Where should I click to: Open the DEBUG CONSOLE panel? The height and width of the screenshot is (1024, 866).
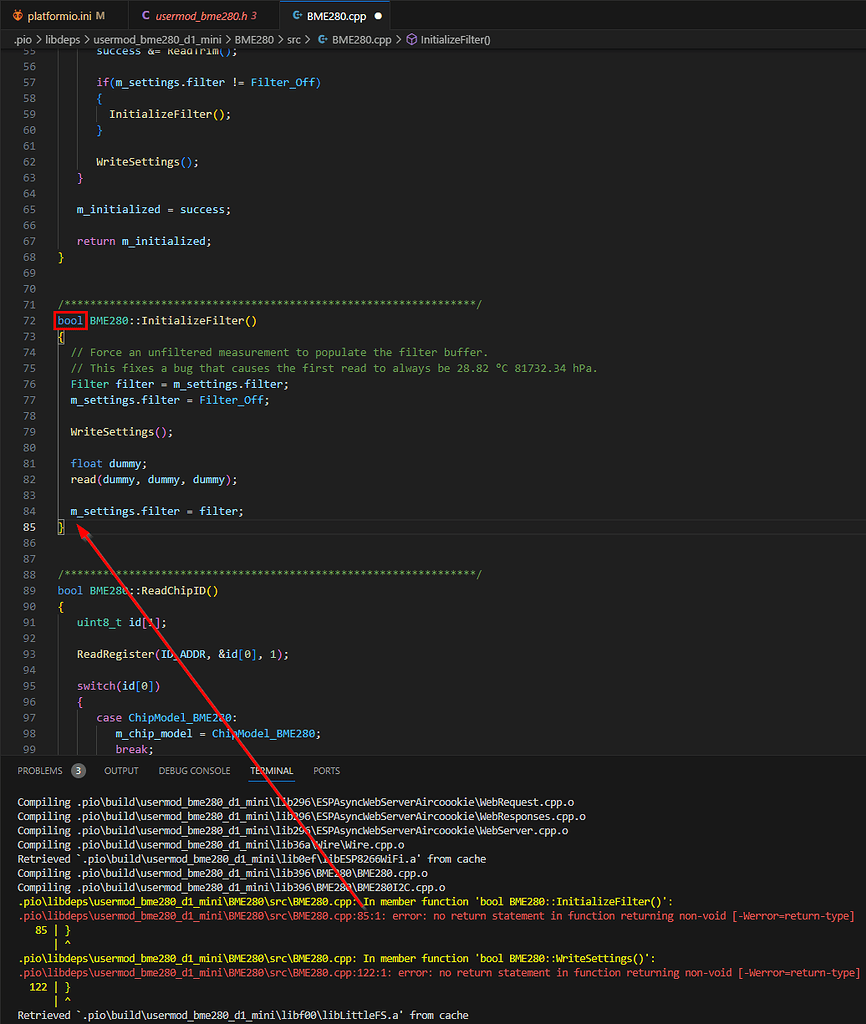click(194, 771)
